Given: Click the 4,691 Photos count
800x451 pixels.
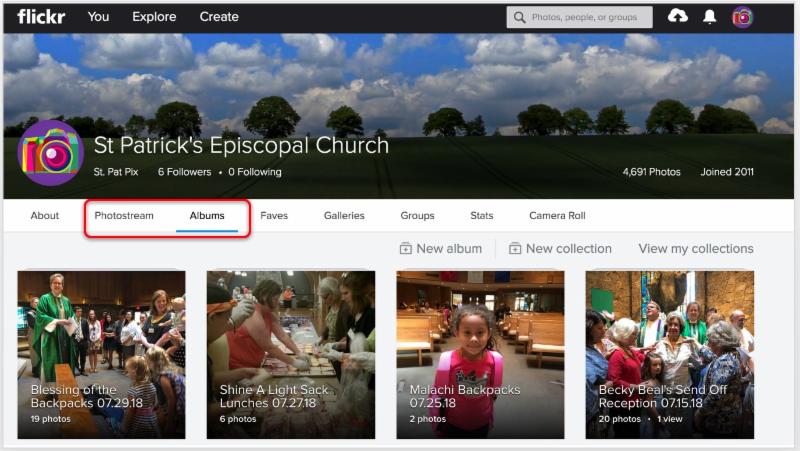Looking at the screenshot, I should click(652, 172).
